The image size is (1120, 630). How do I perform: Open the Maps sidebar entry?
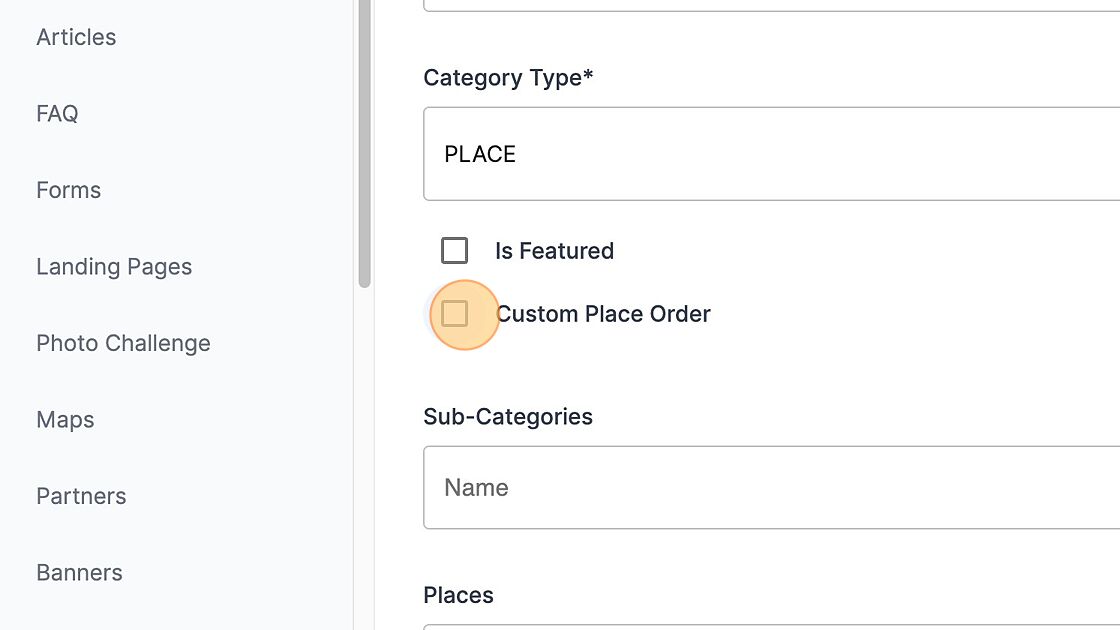65,420
